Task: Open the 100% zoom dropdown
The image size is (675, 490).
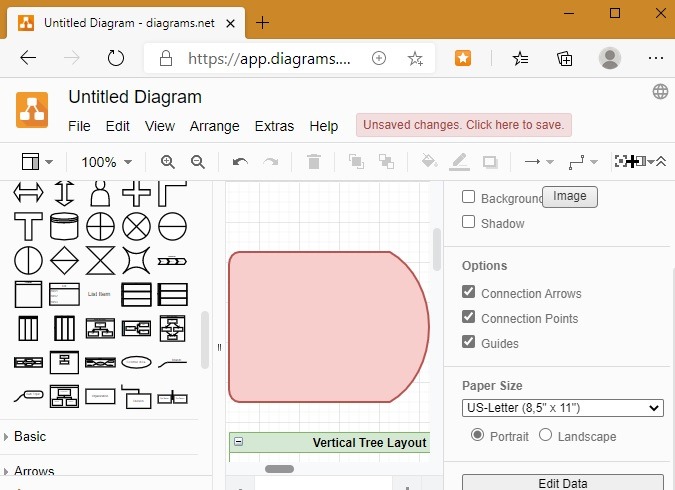Action: (x=106, y=162)
